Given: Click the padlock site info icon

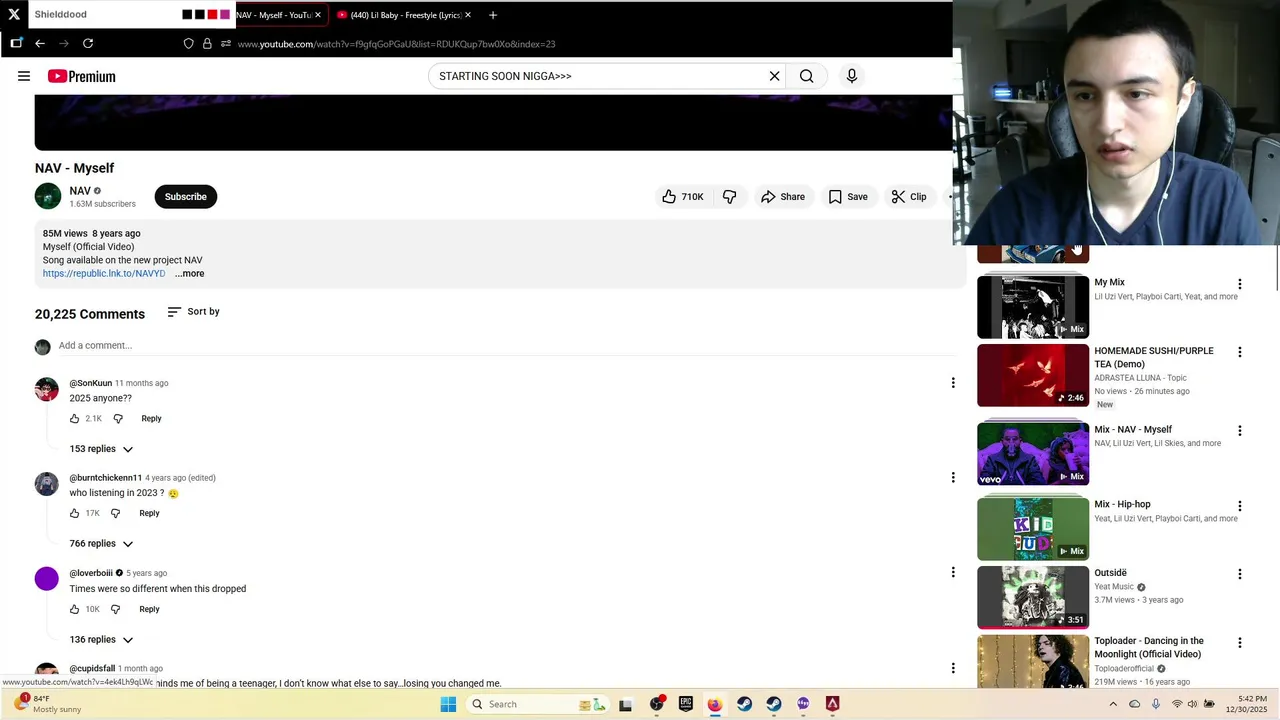Looking at the screenshot, I should tap(207, 44).
